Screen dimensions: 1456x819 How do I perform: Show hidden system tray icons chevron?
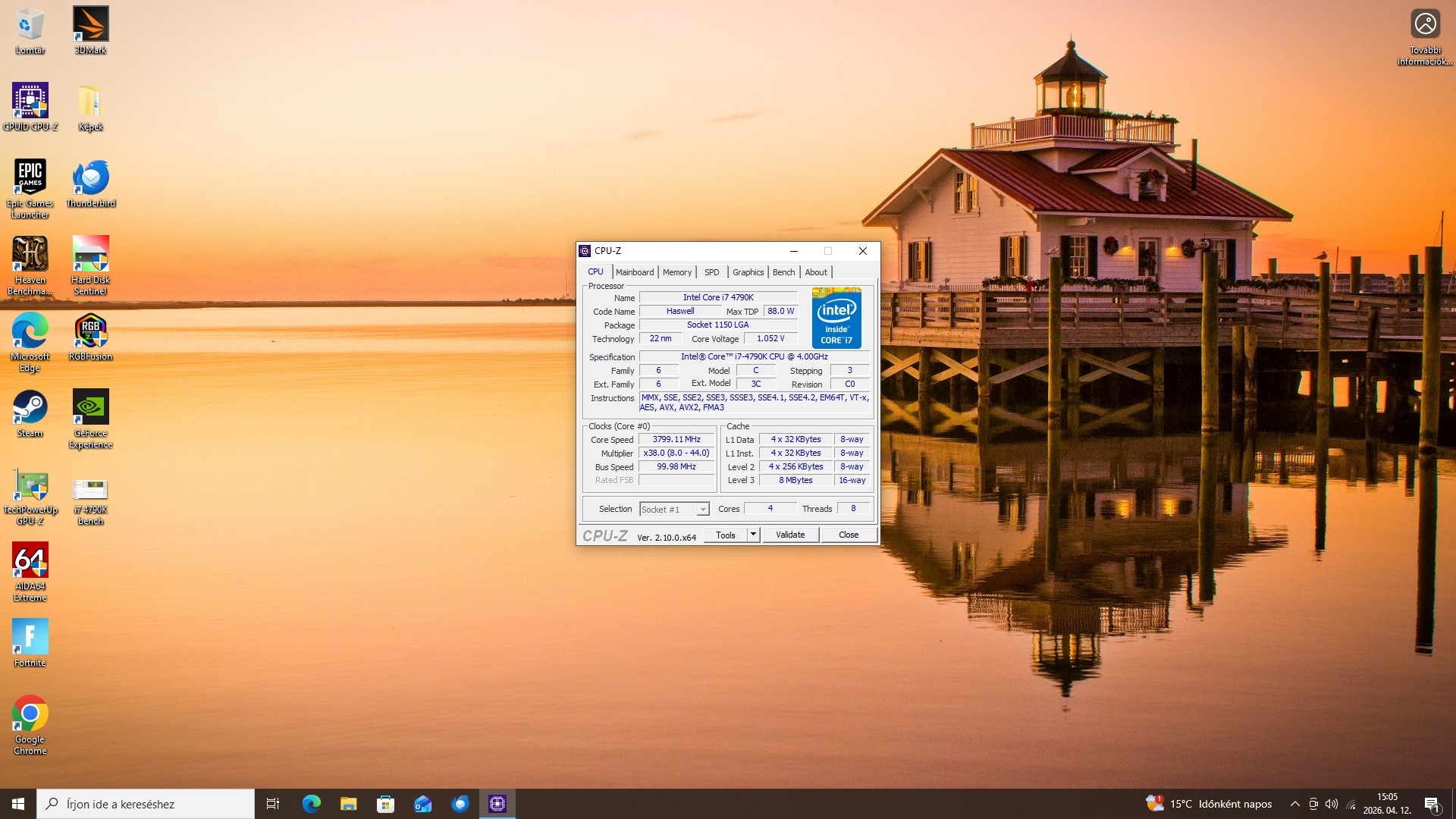click(x=1295, y=804)
